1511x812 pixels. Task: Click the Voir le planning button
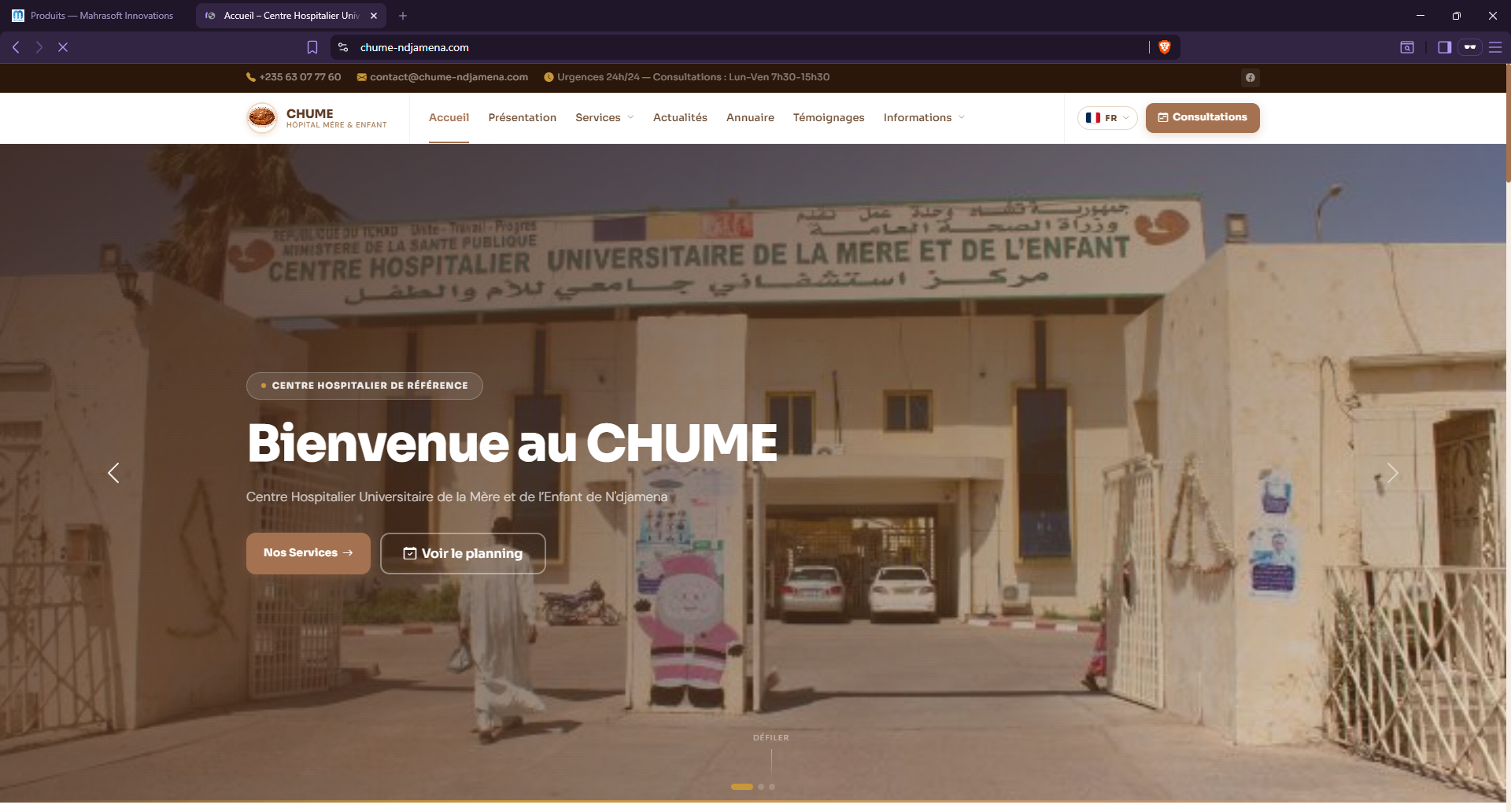pyautogui.click(x=463, y=553)
